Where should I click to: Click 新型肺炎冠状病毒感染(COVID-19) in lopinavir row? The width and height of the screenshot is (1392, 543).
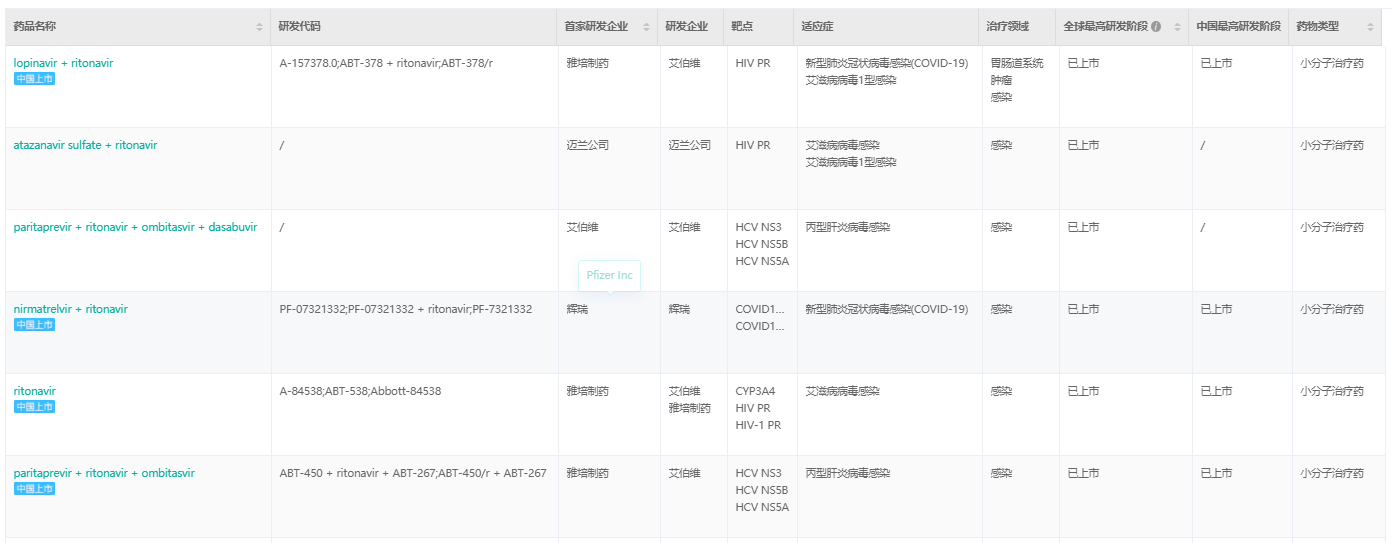[887, 63]
